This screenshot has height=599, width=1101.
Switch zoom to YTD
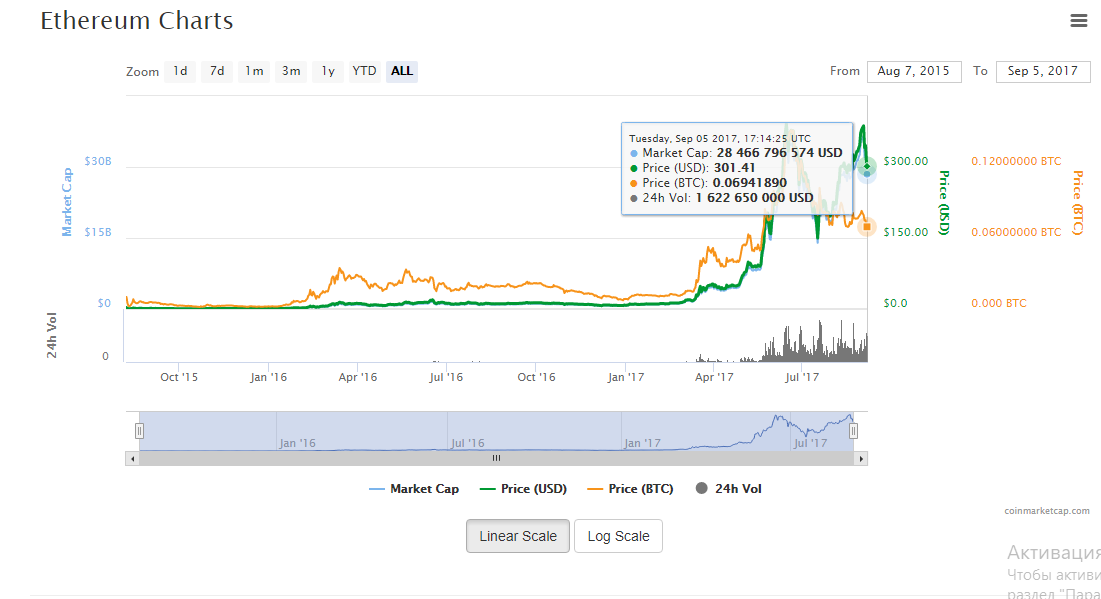point(365,71)
